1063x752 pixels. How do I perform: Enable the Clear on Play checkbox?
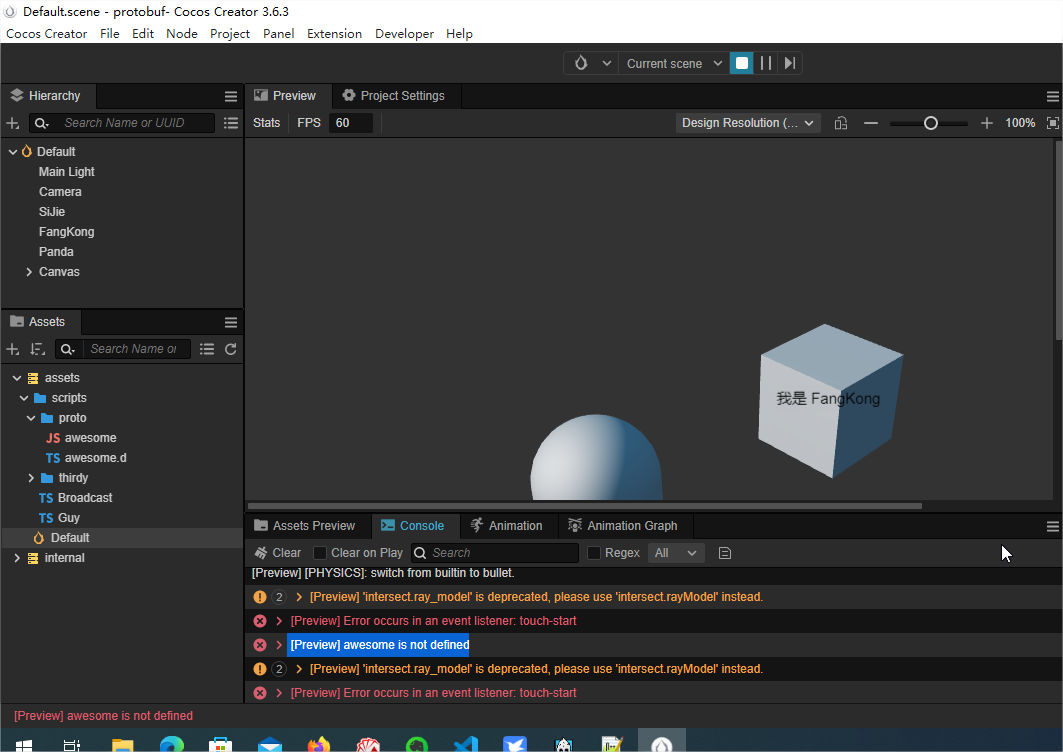(x=320, y=553)
